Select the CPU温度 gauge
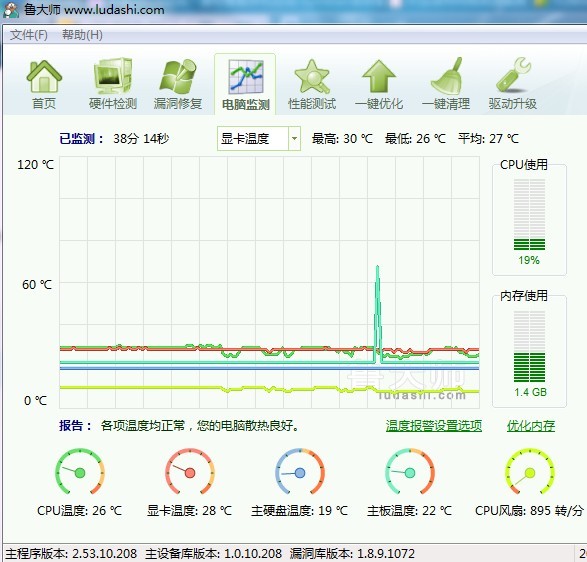The width and height of the screenshot is (587, 562). [80, 472]
